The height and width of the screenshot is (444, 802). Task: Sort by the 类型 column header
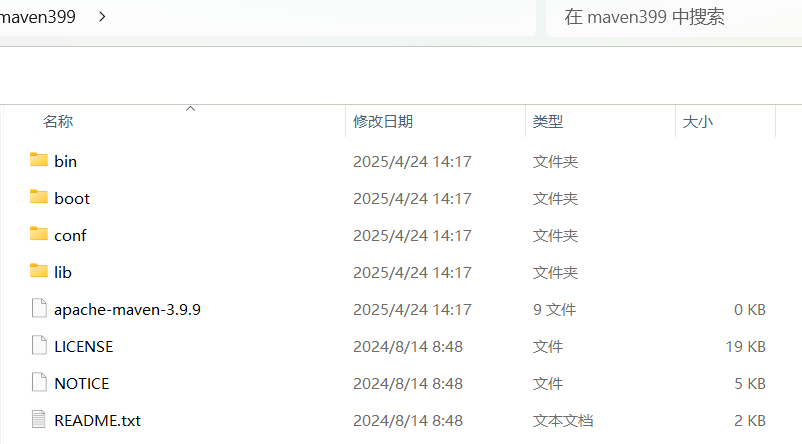point(548,122)
